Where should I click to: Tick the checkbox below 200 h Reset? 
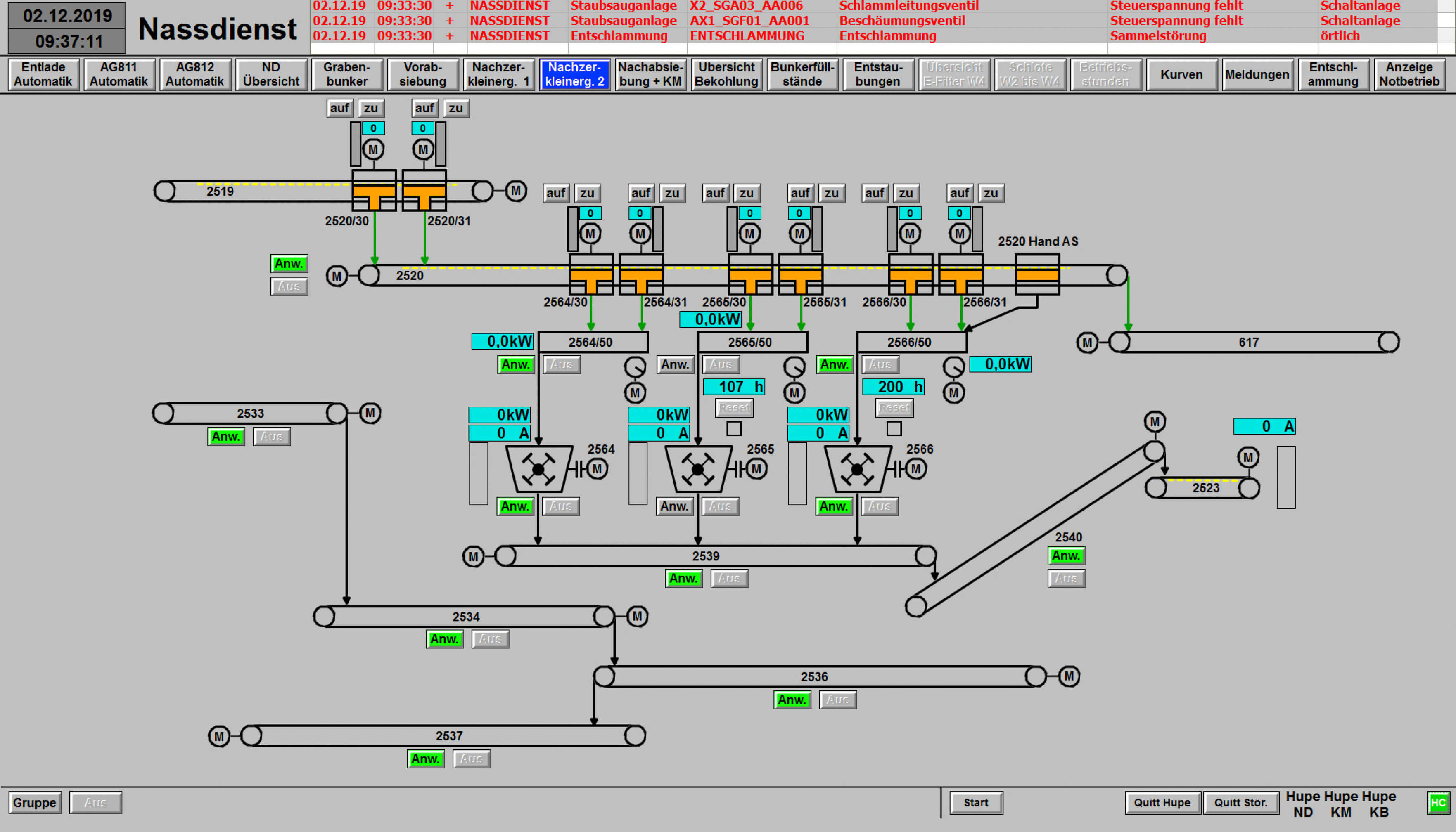(x=894, y=428)
